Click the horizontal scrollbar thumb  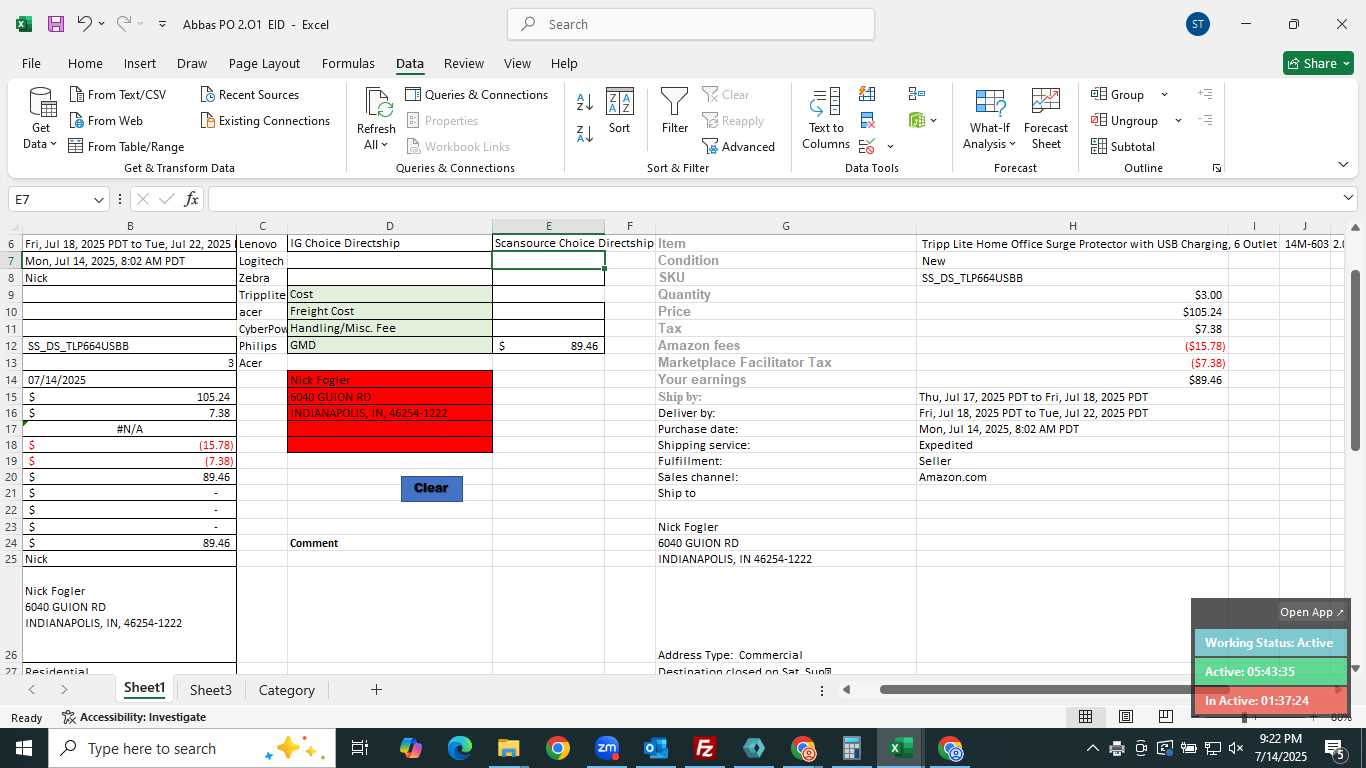(1056, 690)
